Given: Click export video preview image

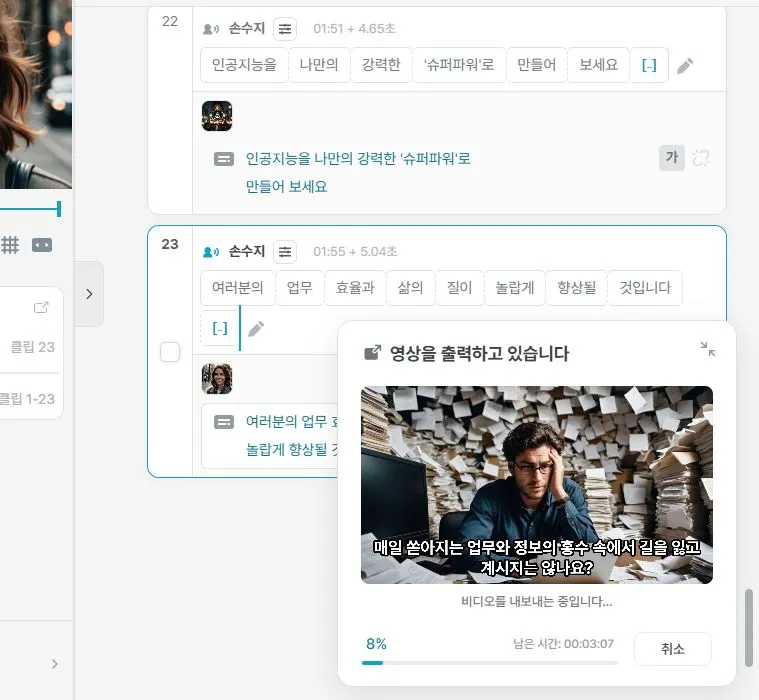Looking at the screenshot, I should coord(537,485).
